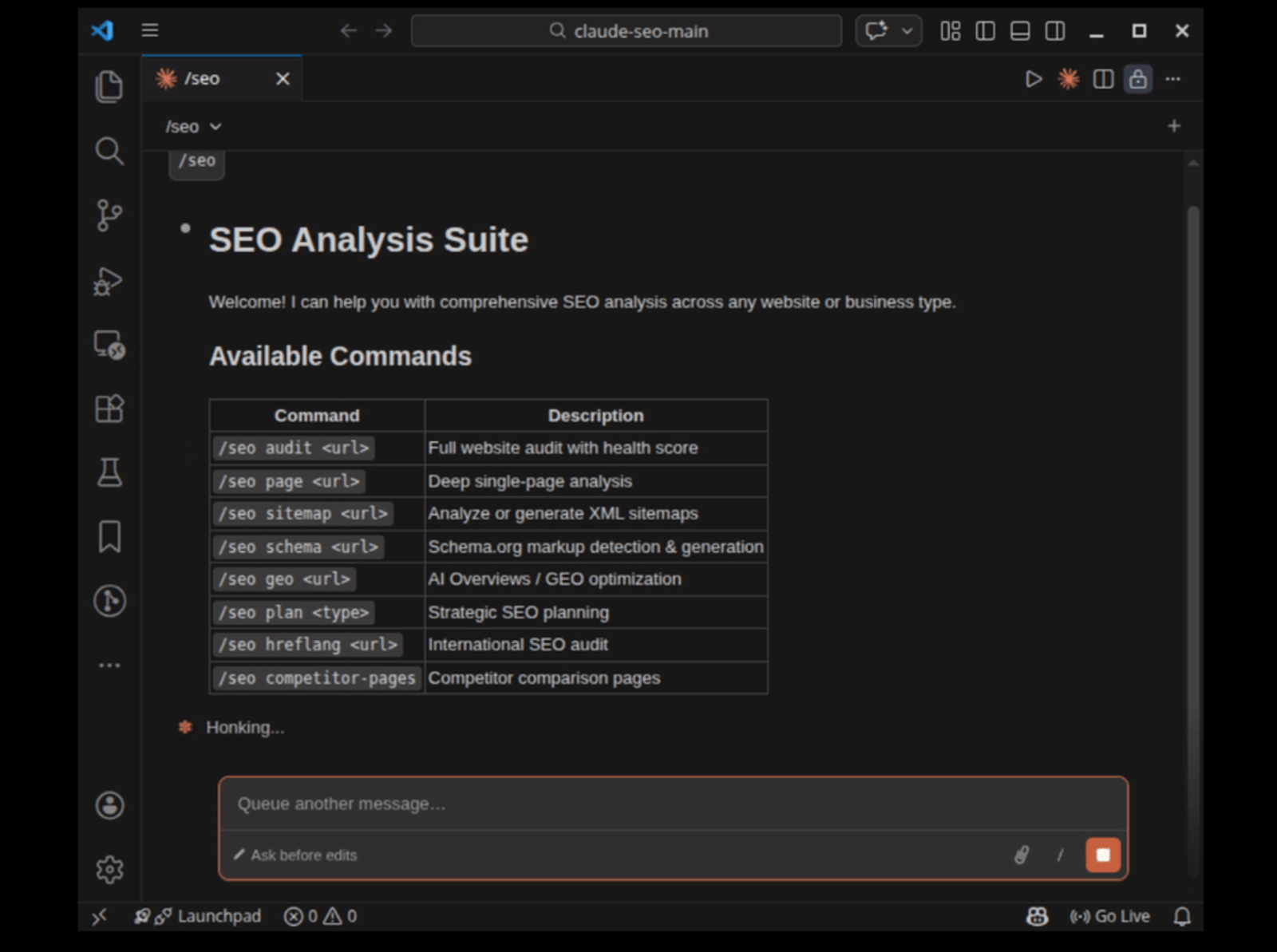Close the /seo tab
This screenshot has height=952, width=1277.
point(283,78)
